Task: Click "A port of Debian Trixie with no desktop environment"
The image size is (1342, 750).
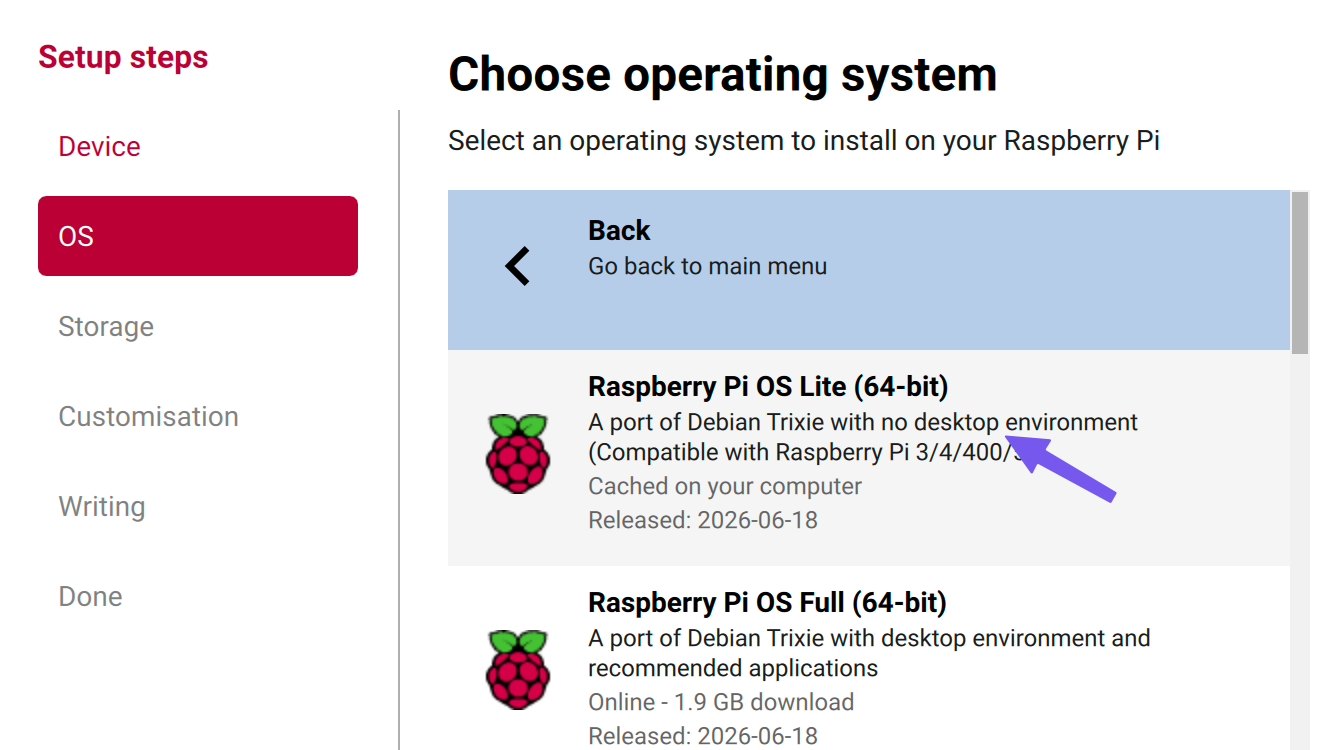Action: click(x=863, y=422)
